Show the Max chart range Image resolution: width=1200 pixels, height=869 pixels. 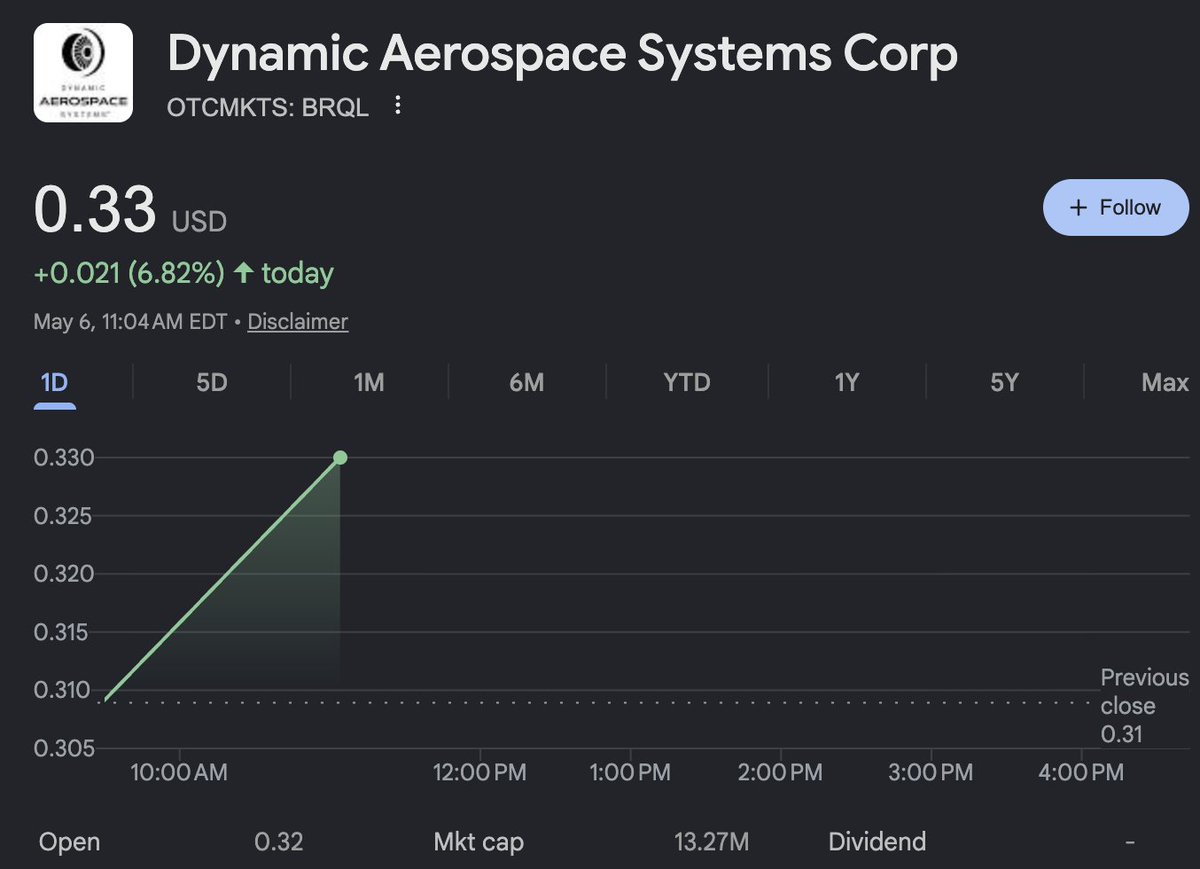pyautogui.click(x=1165, y=383)
